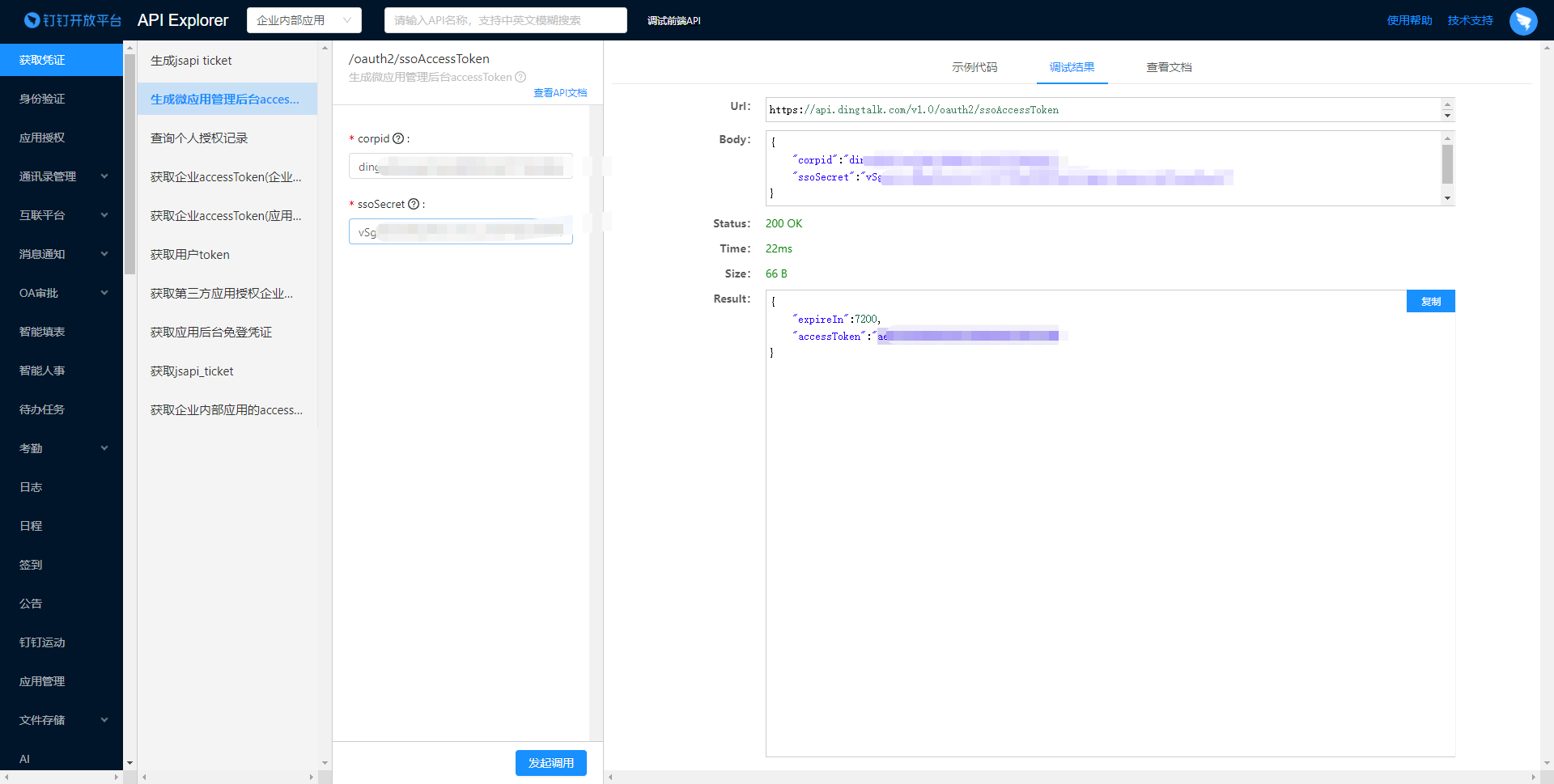The width and height of the screenshot is (1554, 784).
Task: Open 应用管理 in the sidebar
Action: pyautogui.click(x=62, y=681)
